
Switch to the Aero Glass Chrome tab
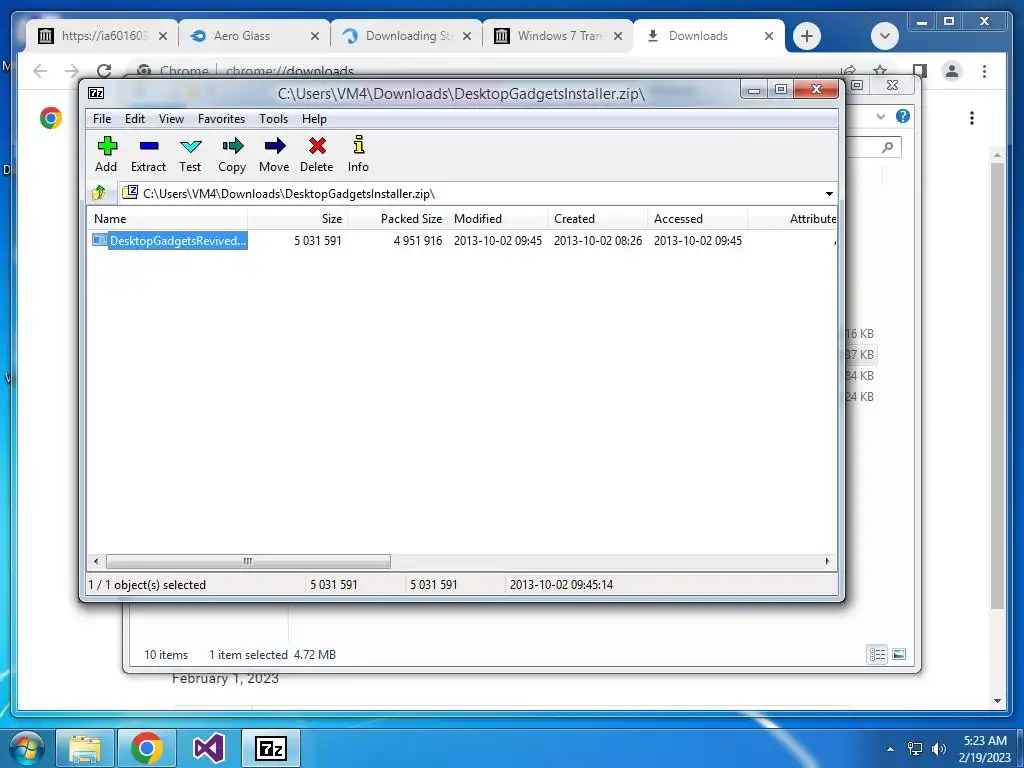coord(255,36)
